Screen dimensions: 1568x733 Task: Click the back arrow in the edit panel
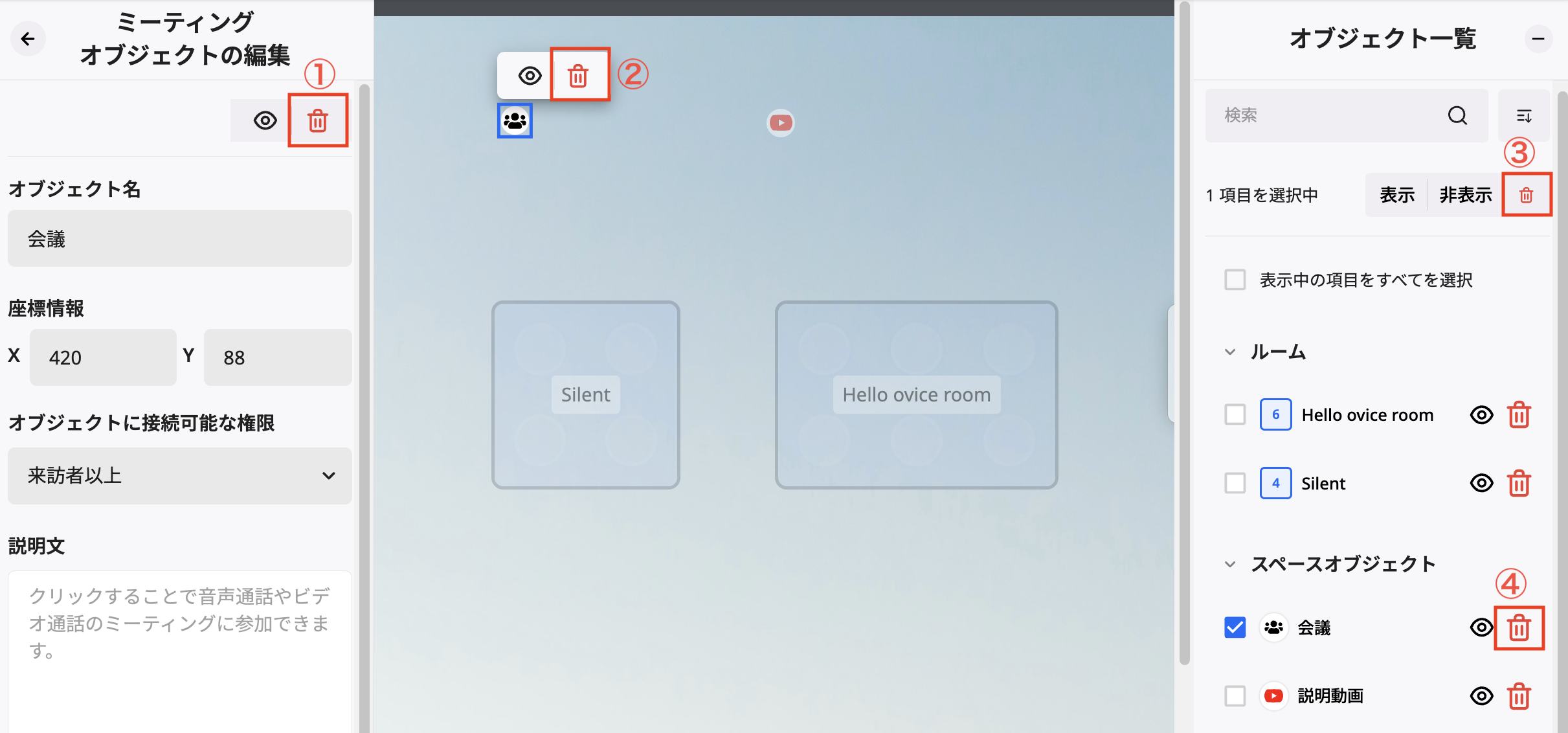click(28, 38)
